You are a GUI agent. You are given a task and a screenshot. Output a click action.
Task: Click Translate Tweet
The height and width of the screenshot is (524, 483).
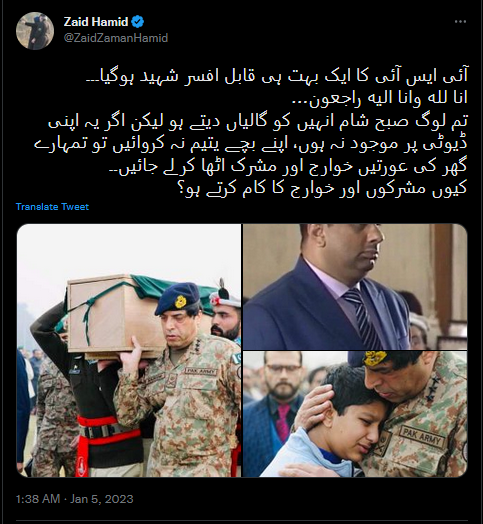[x=52, y=207]
